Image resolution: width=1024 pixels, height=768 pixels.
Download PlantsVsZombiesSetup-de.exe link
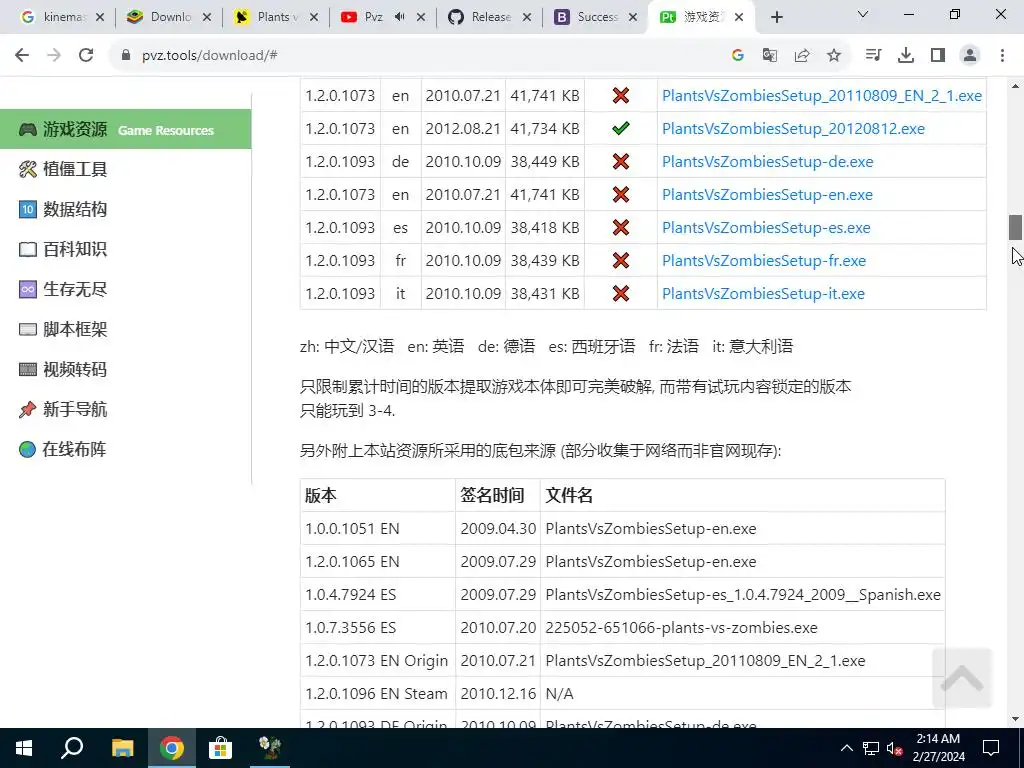[x=767, y=161]
